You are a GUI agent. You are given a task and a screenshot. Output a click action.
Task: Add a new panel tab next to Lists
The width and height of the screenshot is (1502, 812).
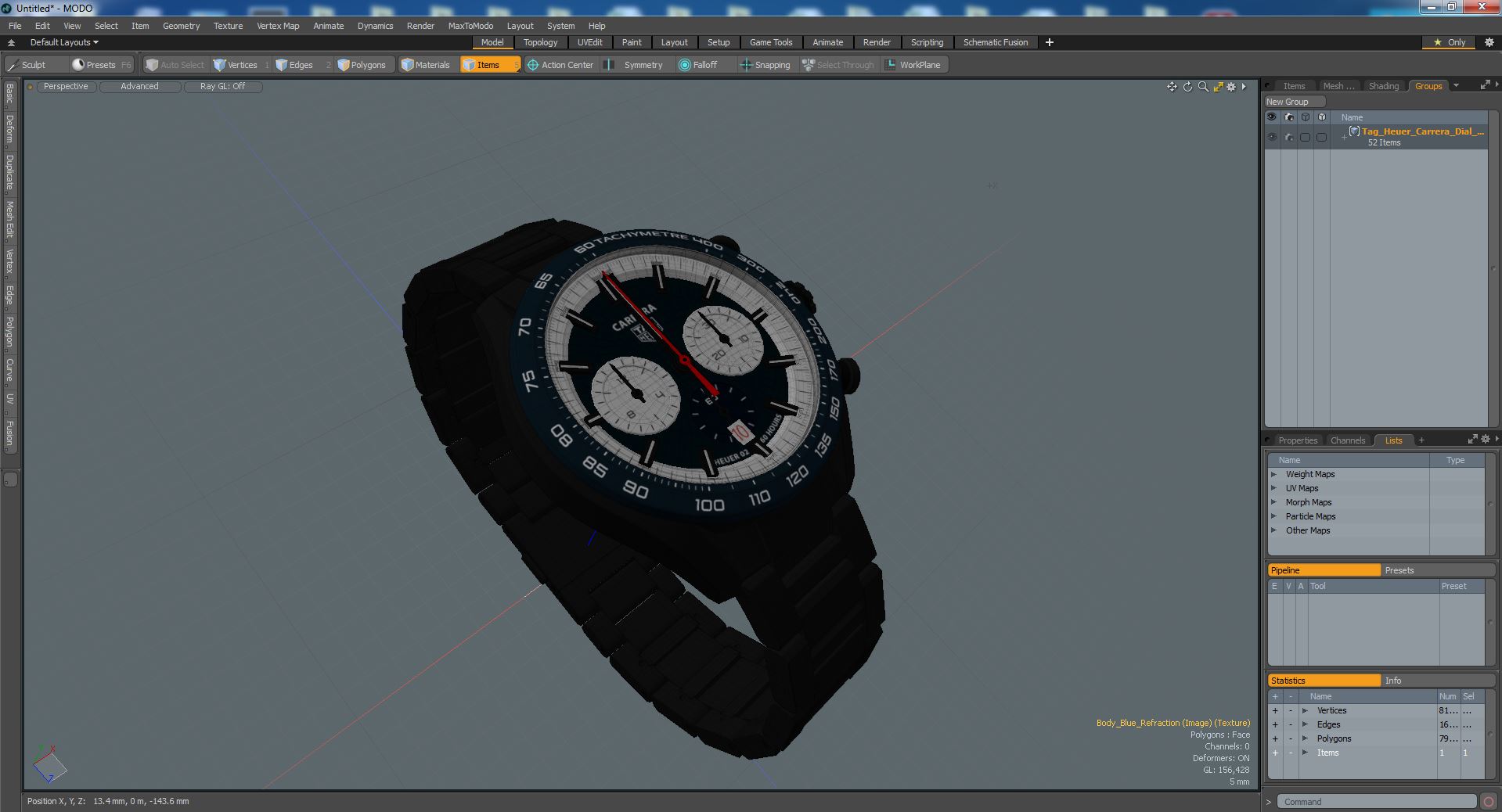click(1421, 440)
